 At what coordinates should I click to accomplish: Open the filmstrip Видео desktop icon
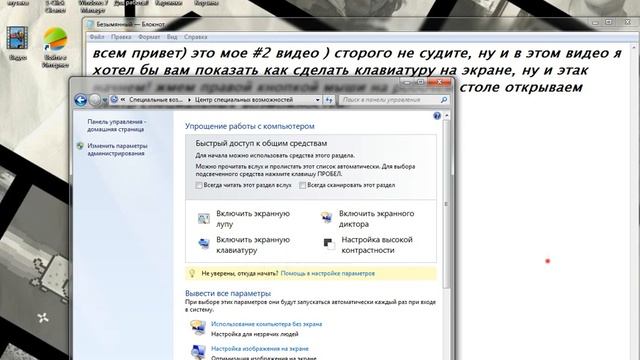(x=17, y=38)
